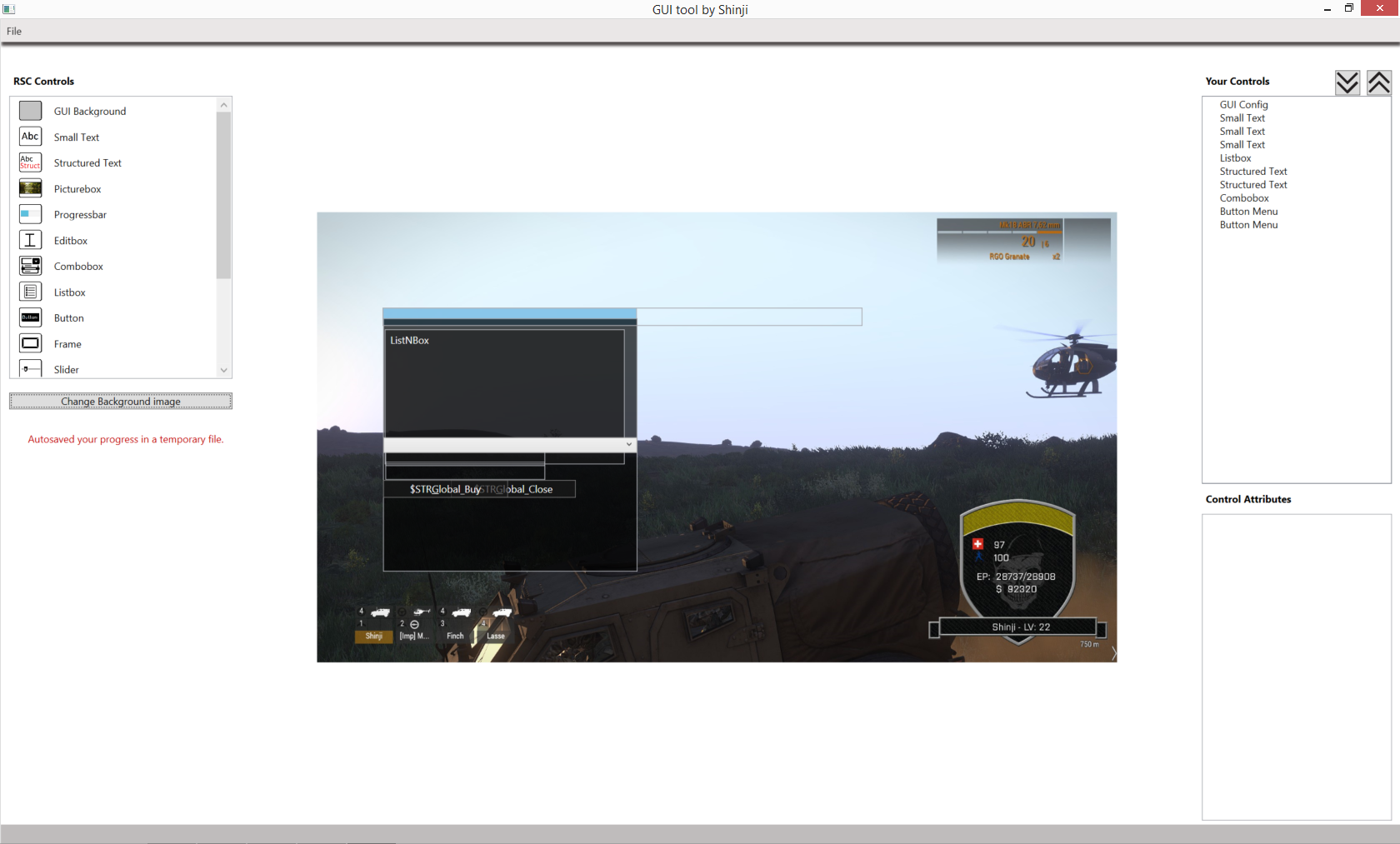Click GUI Background label in RSC Controls

[90, 111]
